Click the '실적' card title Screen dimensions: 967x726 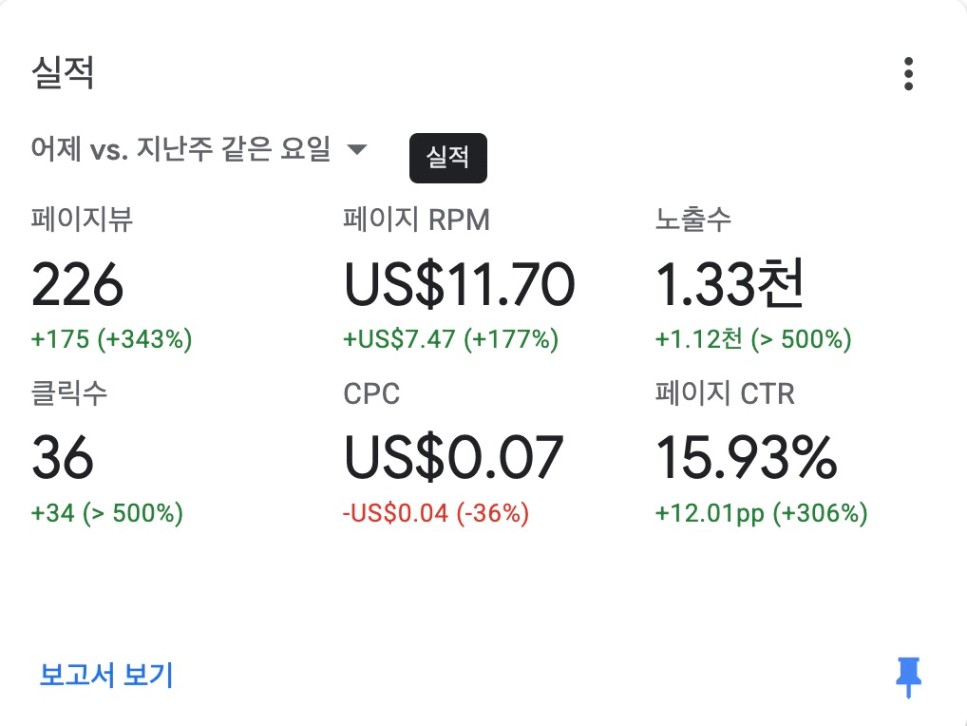63,73
